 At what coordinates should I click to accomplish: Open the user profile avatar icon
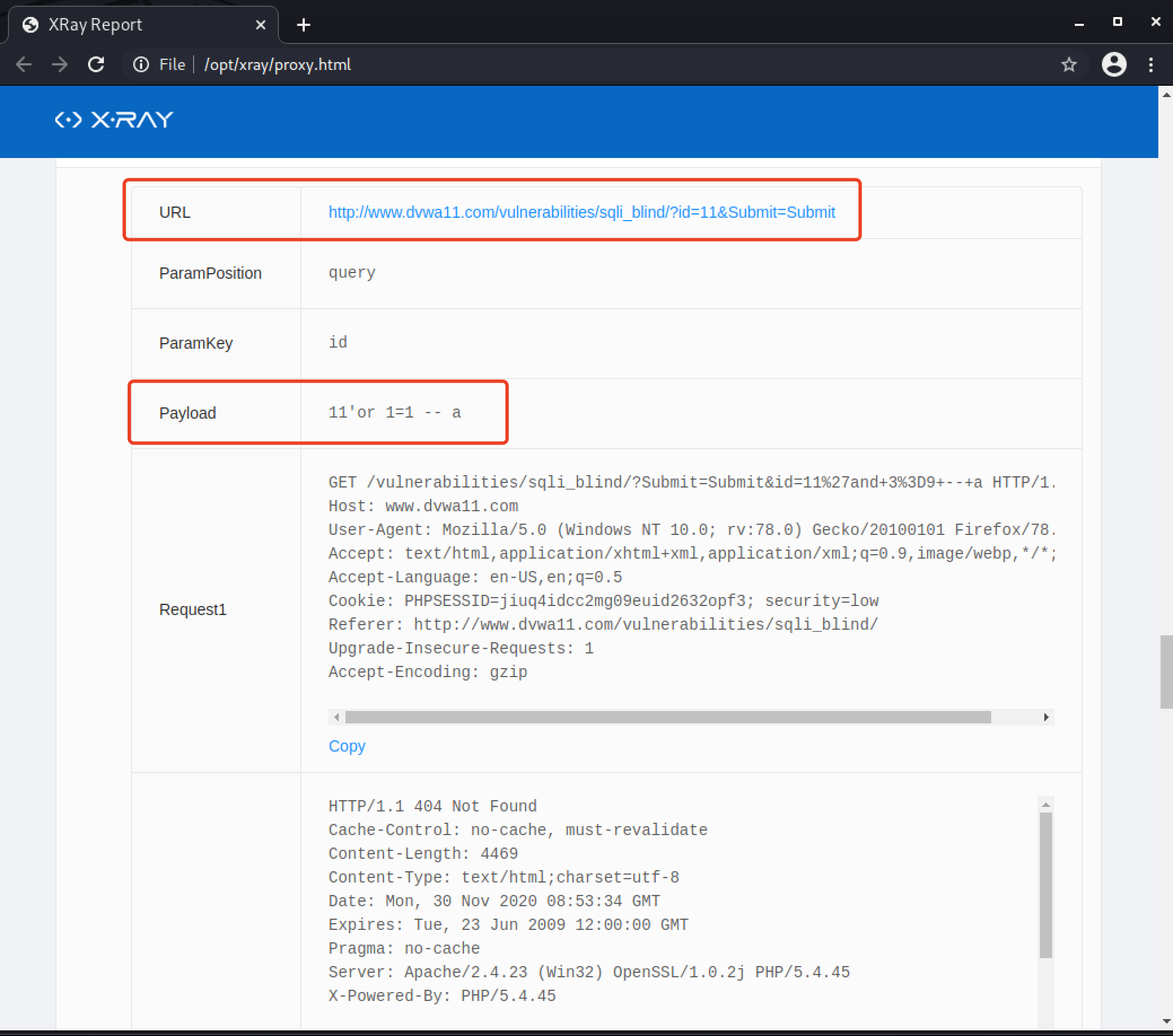click(x=1113, y=64)
